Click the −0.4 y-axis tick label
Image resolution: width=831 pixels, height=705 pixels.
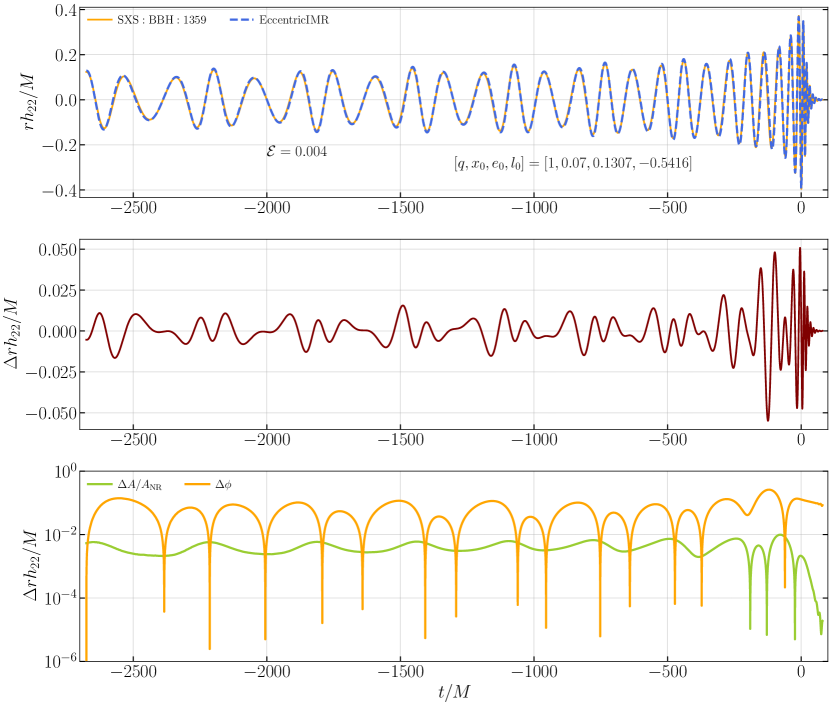click(x=59, y=190)
